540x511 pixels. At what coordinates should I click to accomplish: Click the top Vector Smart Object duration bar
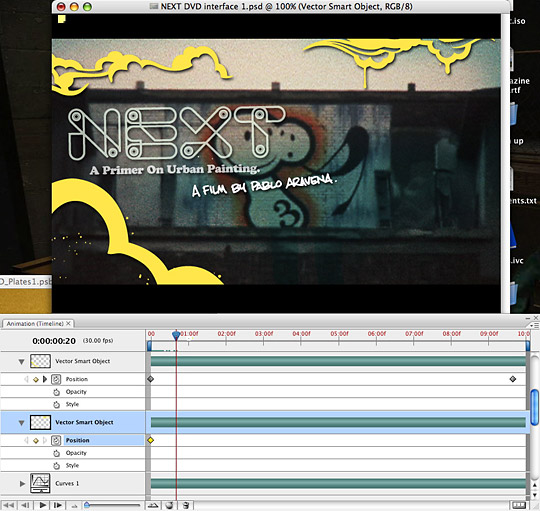coord(338,361)
